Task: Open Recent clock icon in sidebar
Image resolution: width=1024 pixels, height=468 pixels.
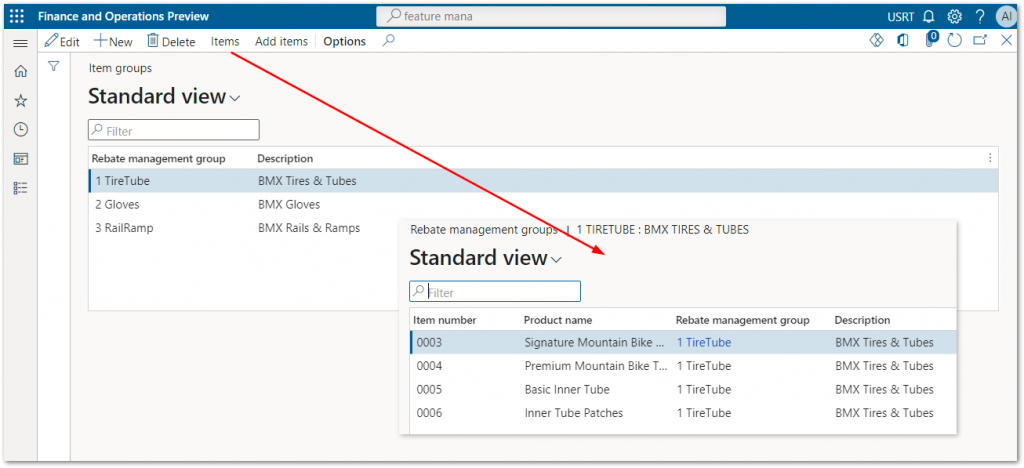Action: (21, 129)
